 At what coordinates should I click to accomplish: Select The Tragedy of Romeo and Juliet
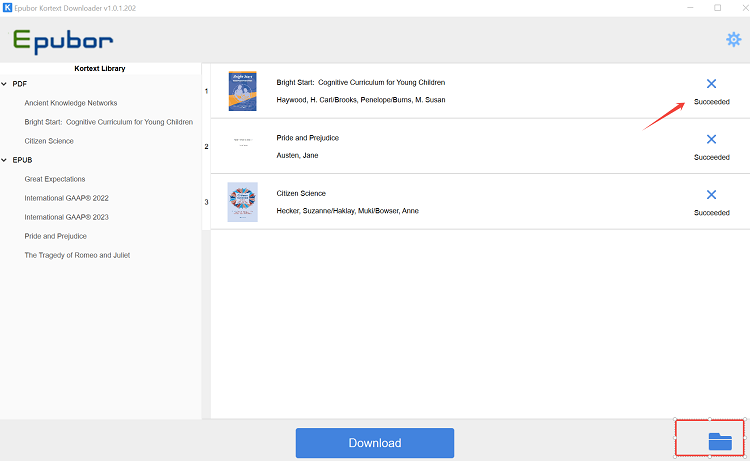click(x=77, y=255)
